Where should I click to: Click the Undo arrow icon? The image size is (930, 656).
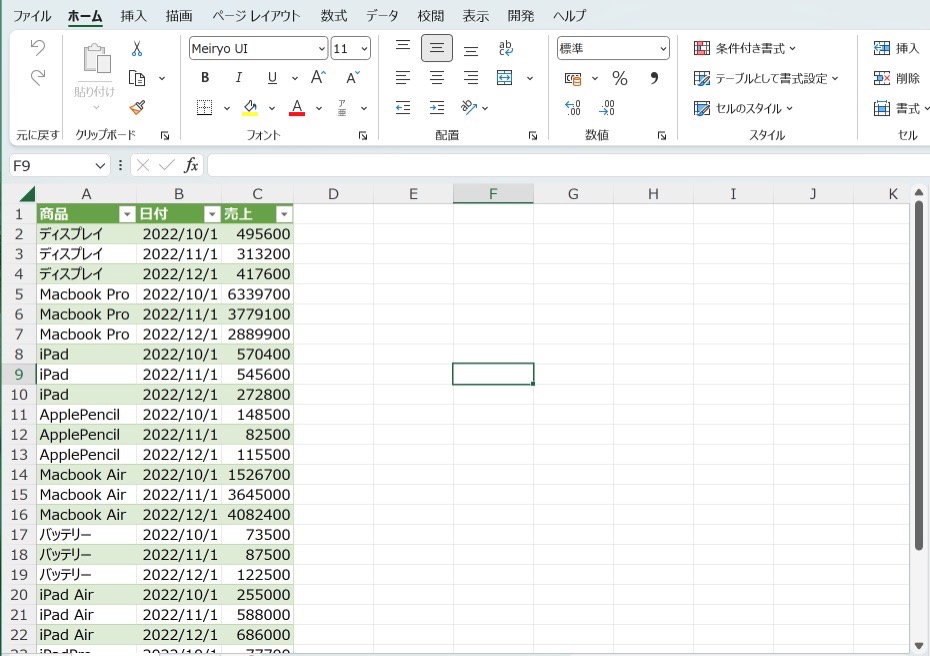coord(37,47)
